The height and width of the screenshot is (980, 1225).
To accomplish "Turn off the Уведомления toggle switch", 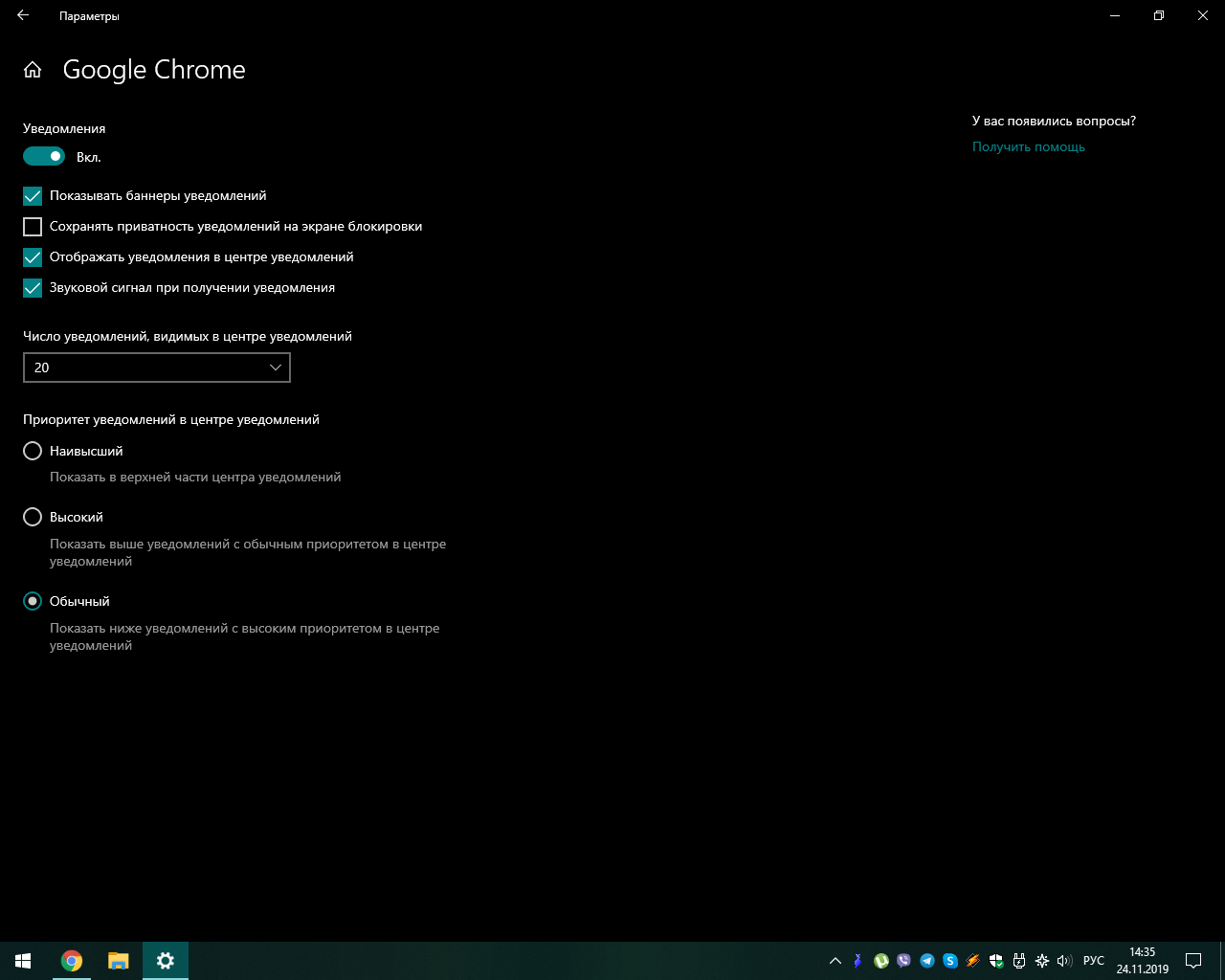I will pos(44,156).
